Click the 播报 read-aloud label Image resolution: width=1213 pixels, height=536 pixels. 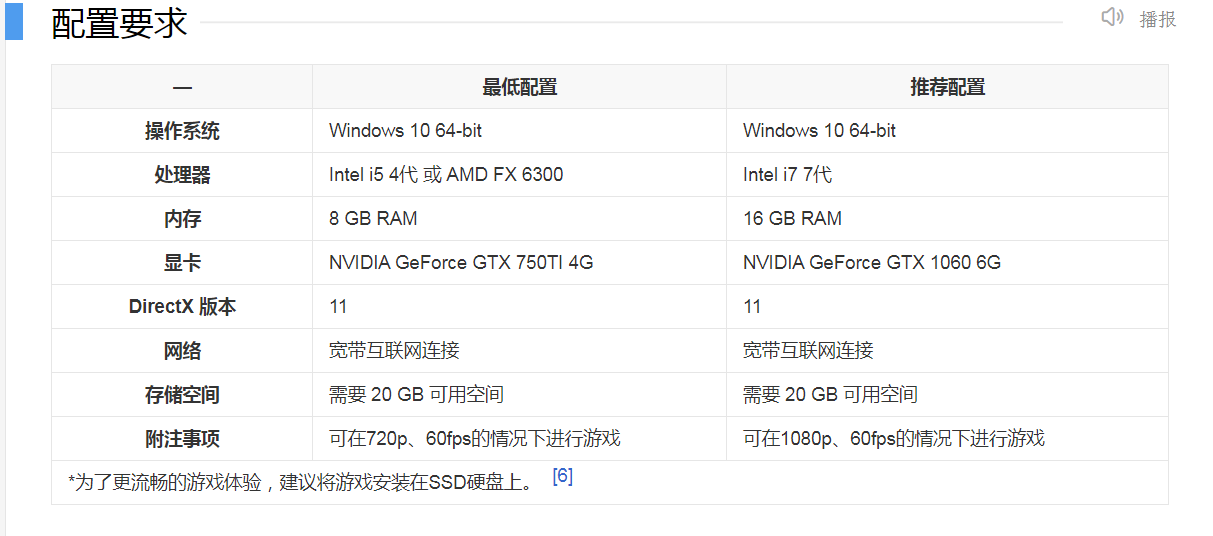(x=1158, y=18)
